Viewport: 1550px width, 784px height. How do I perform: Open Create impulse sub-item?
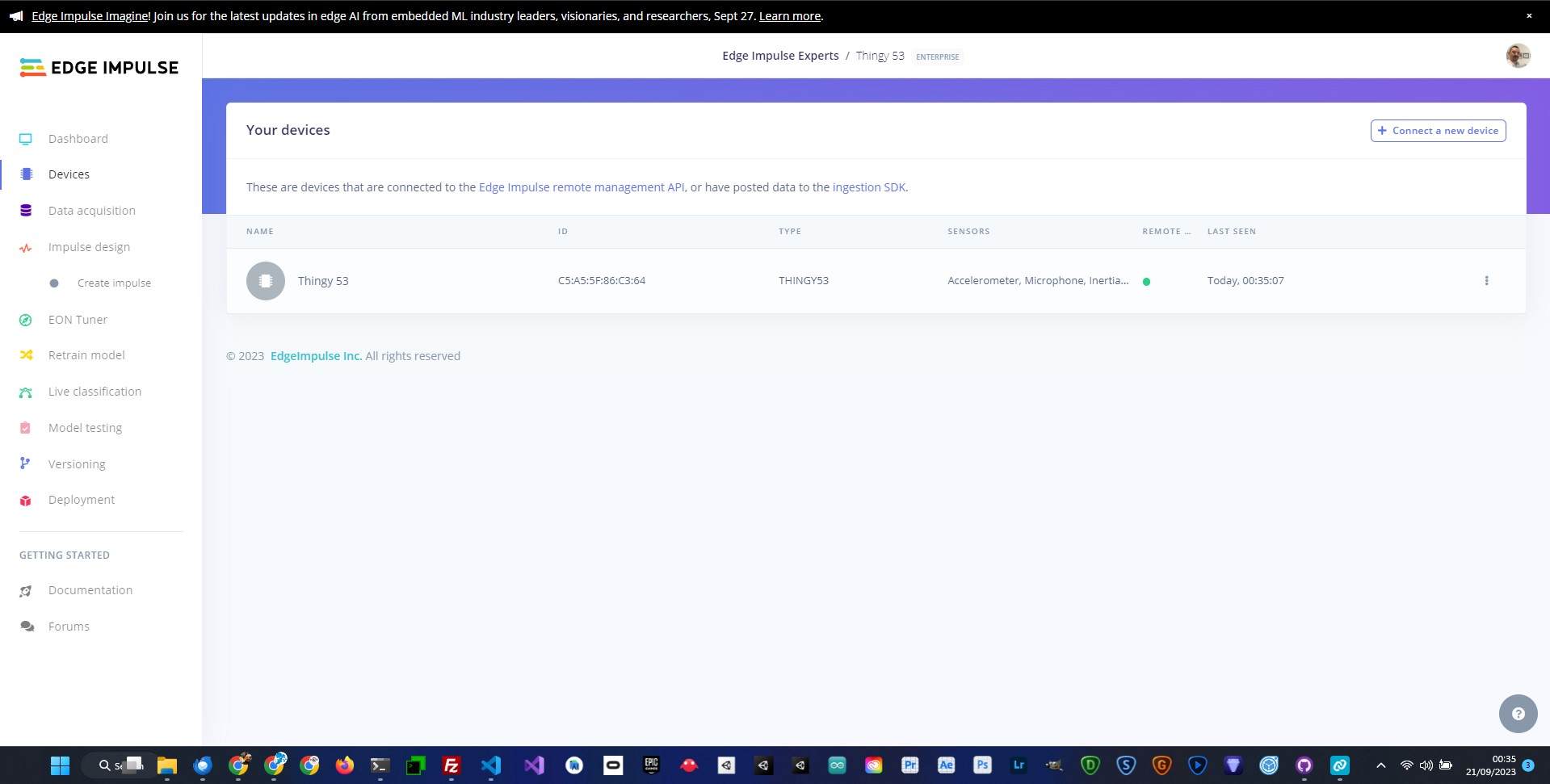(114, 283)
